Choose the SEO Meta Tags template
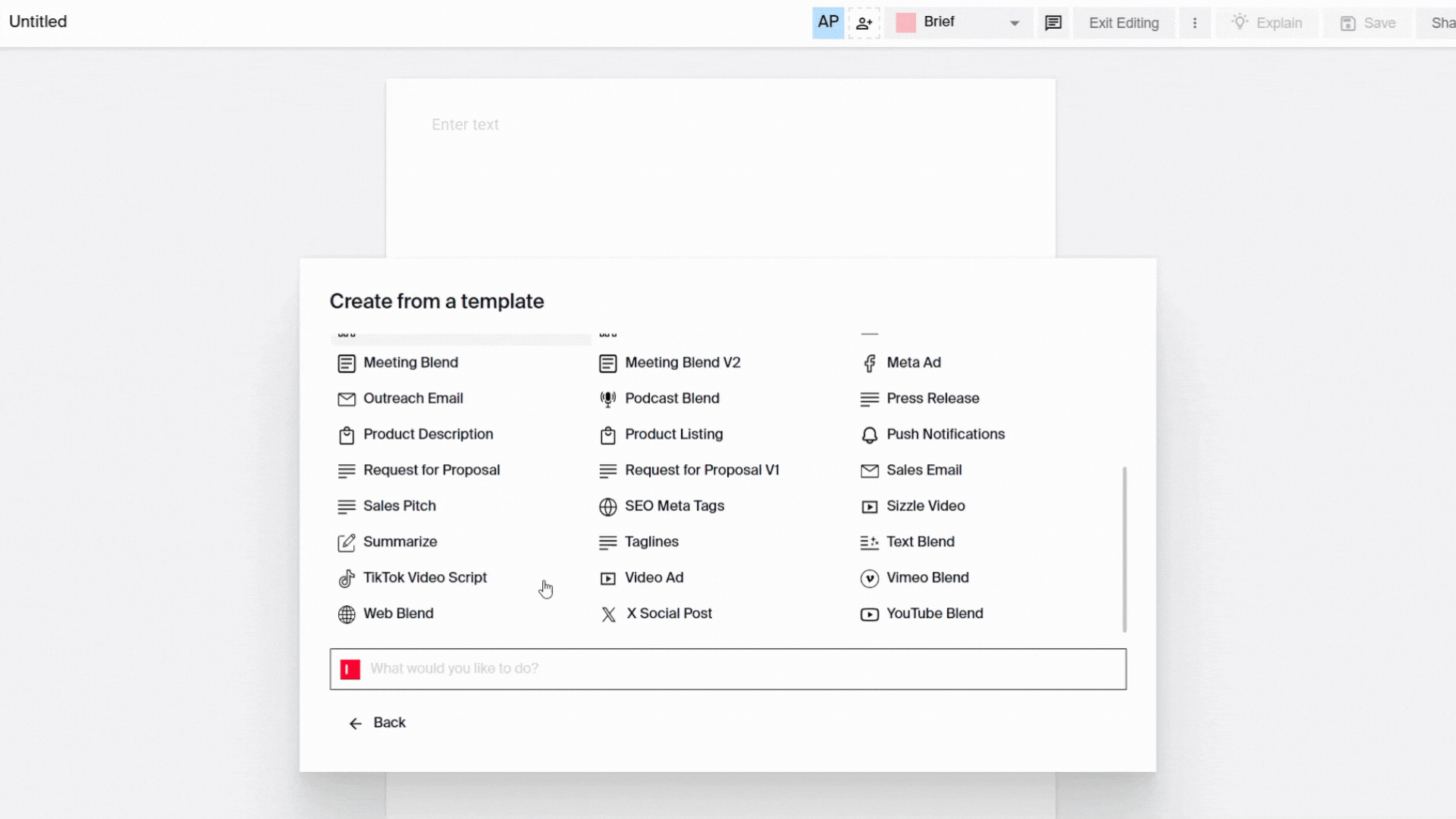The width and height of the screenshot is (1456, 819). point(673,506)
